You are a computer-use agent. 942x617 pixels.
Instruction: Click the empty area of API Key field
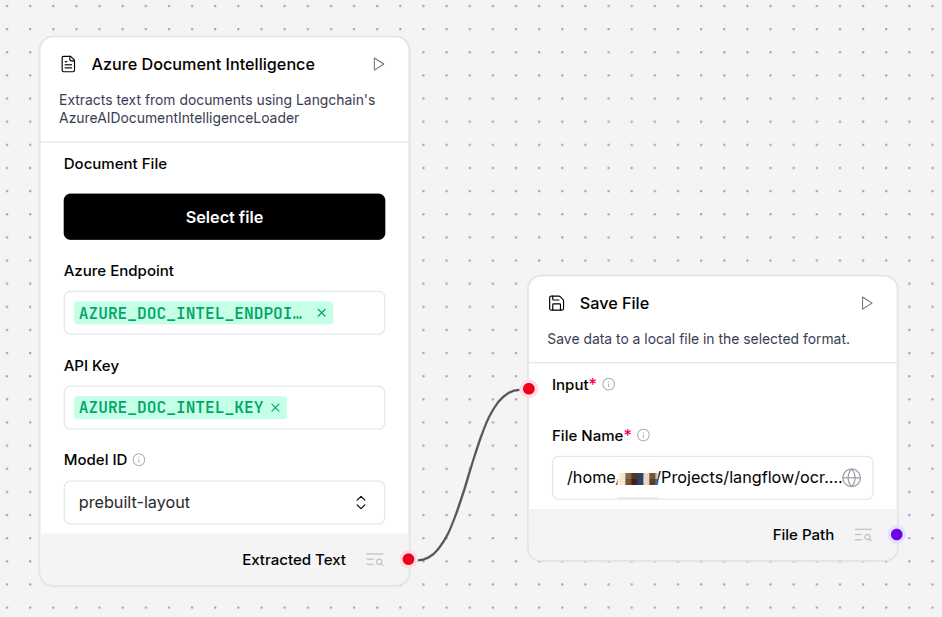(335, 408)
